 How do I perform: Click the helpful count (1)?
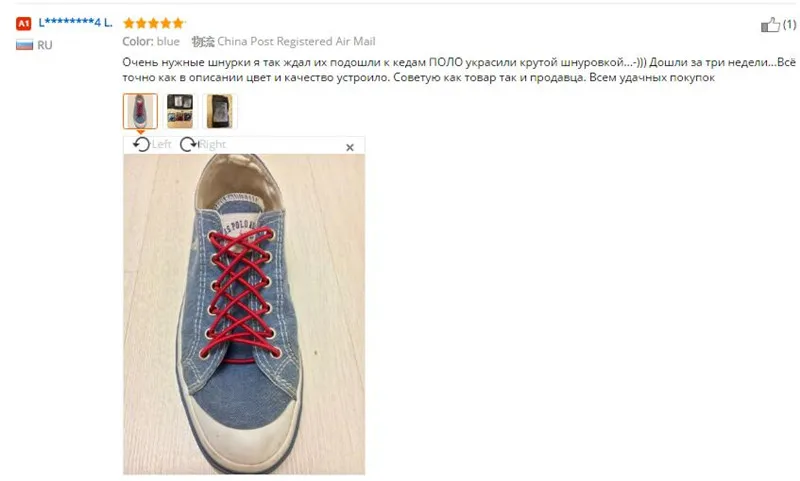tap(789, 24)
